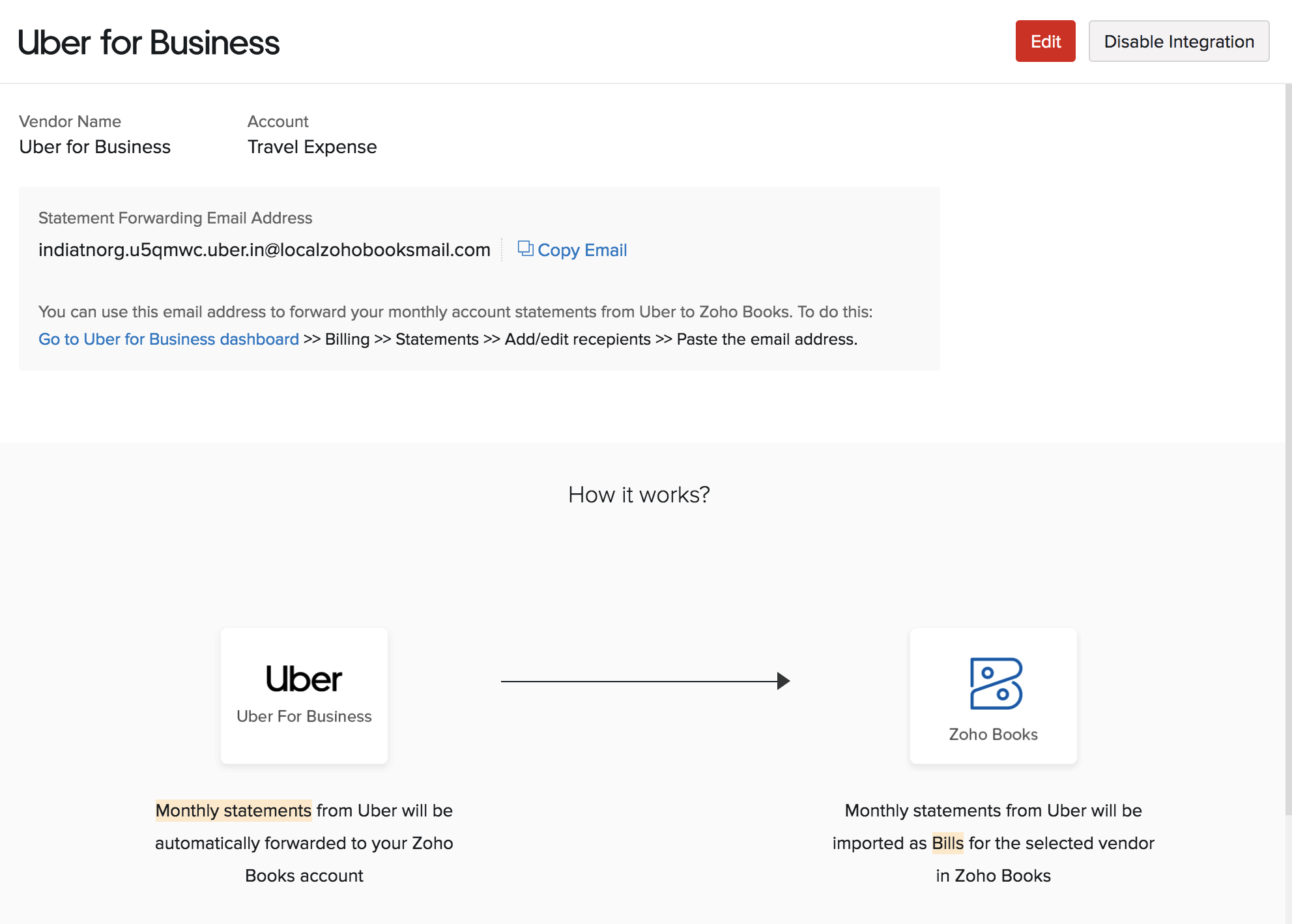Click the Add/edit recepients instruction text
Viewport: 1292px width, 924px height.
(x=577, y=339)
